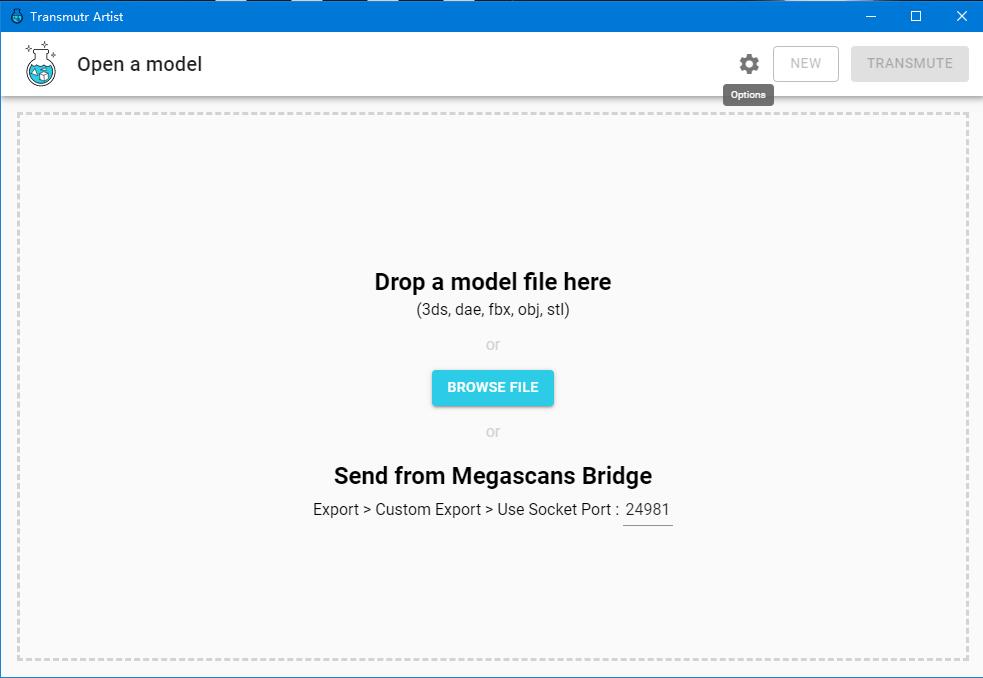Screen dimensions: 983x678
Task: Close the Transmutr Artist window
Action: (962, 16)
